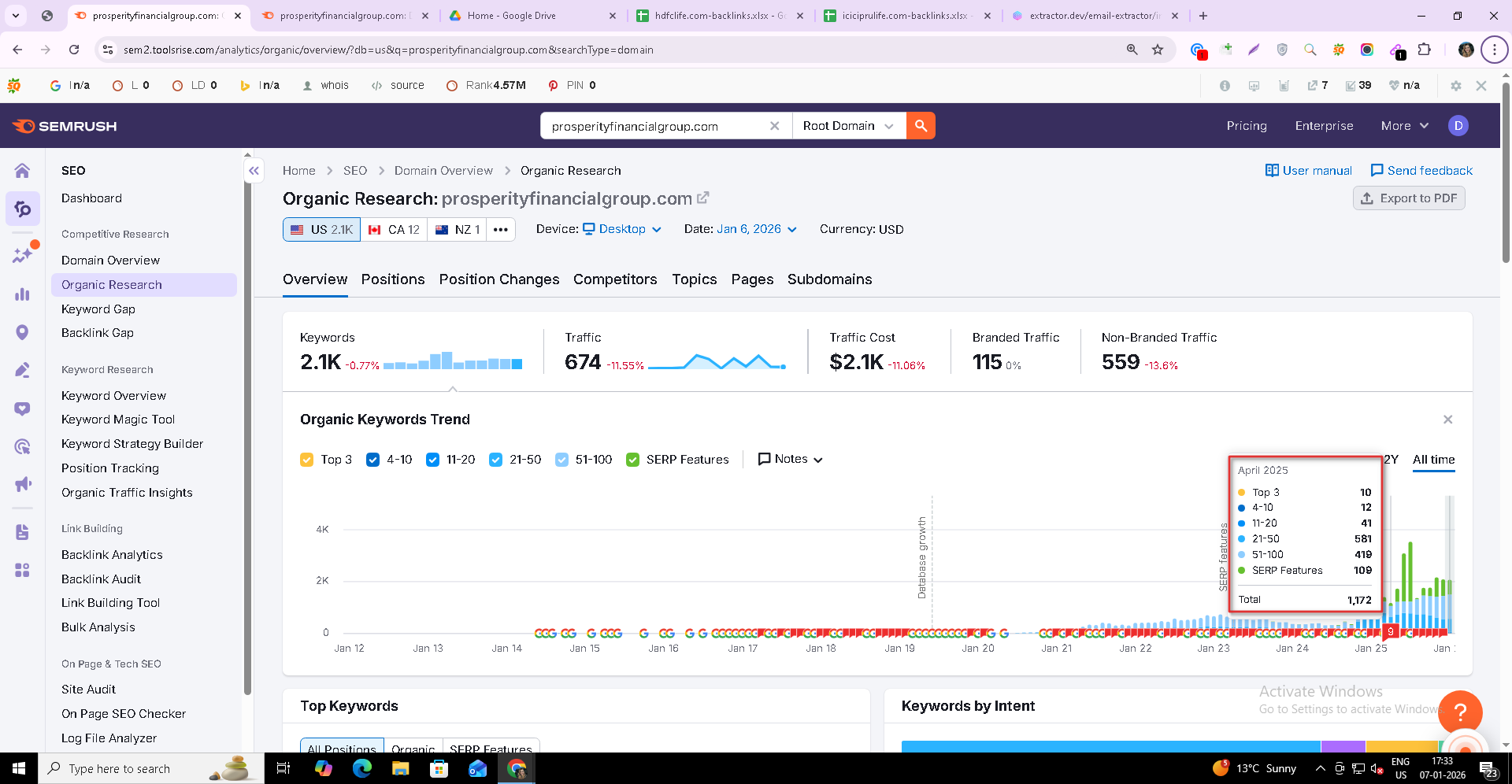Open File Explorer in taskbar
1512x784 pixels.
point(401,768)
